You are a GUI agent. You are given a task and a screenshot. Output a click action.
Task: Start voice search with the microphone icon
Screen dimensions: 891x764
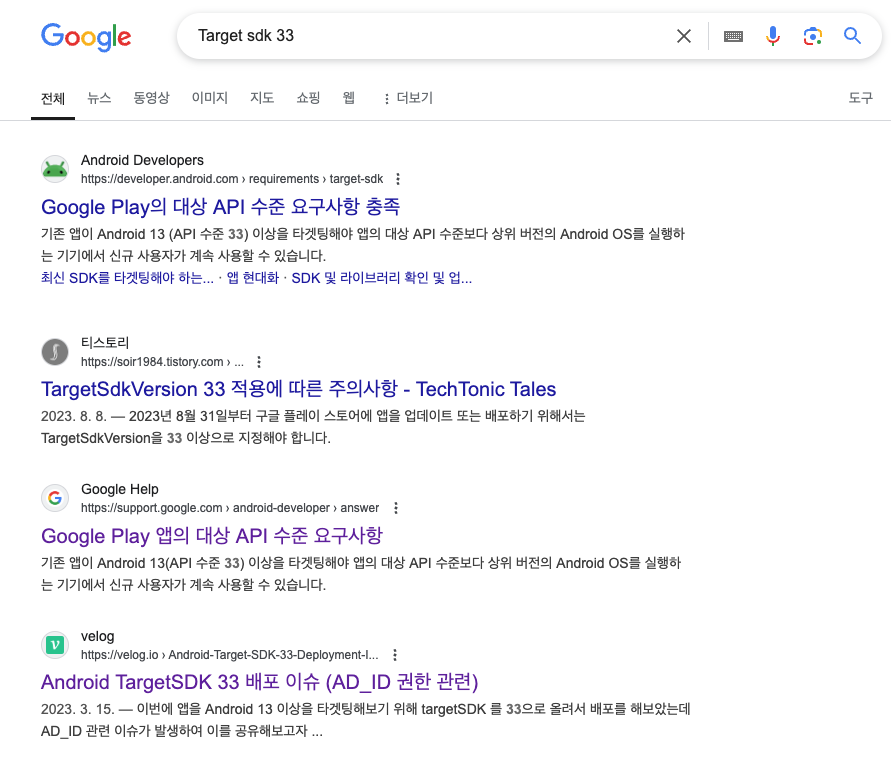(772, 36)
